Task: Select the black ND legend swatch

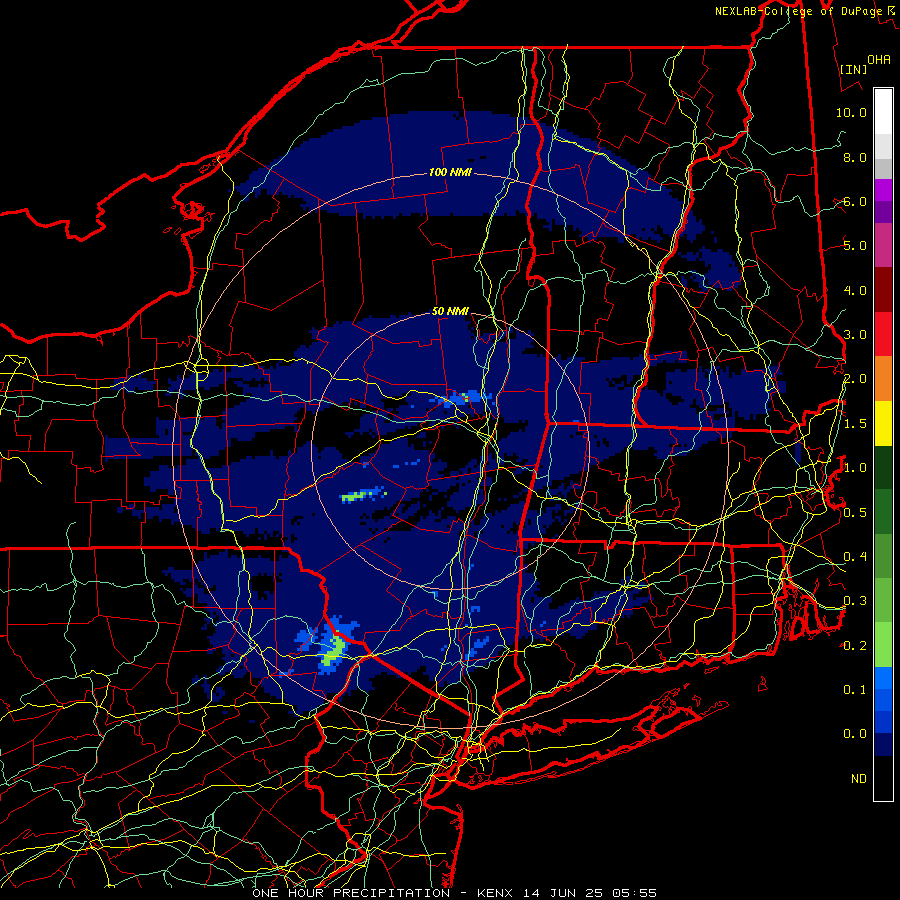Action: [x=883, y=778]
